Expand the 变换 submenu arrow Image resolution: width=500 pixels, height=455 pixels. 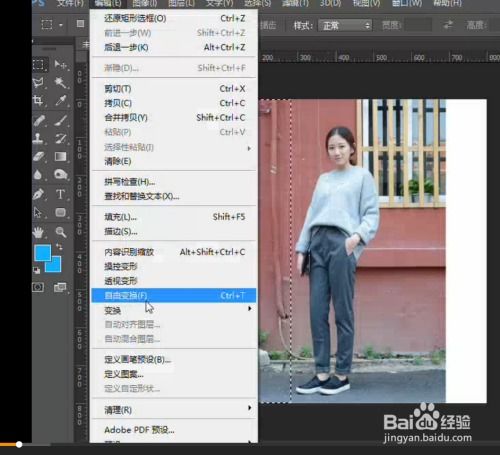point(249,309)
